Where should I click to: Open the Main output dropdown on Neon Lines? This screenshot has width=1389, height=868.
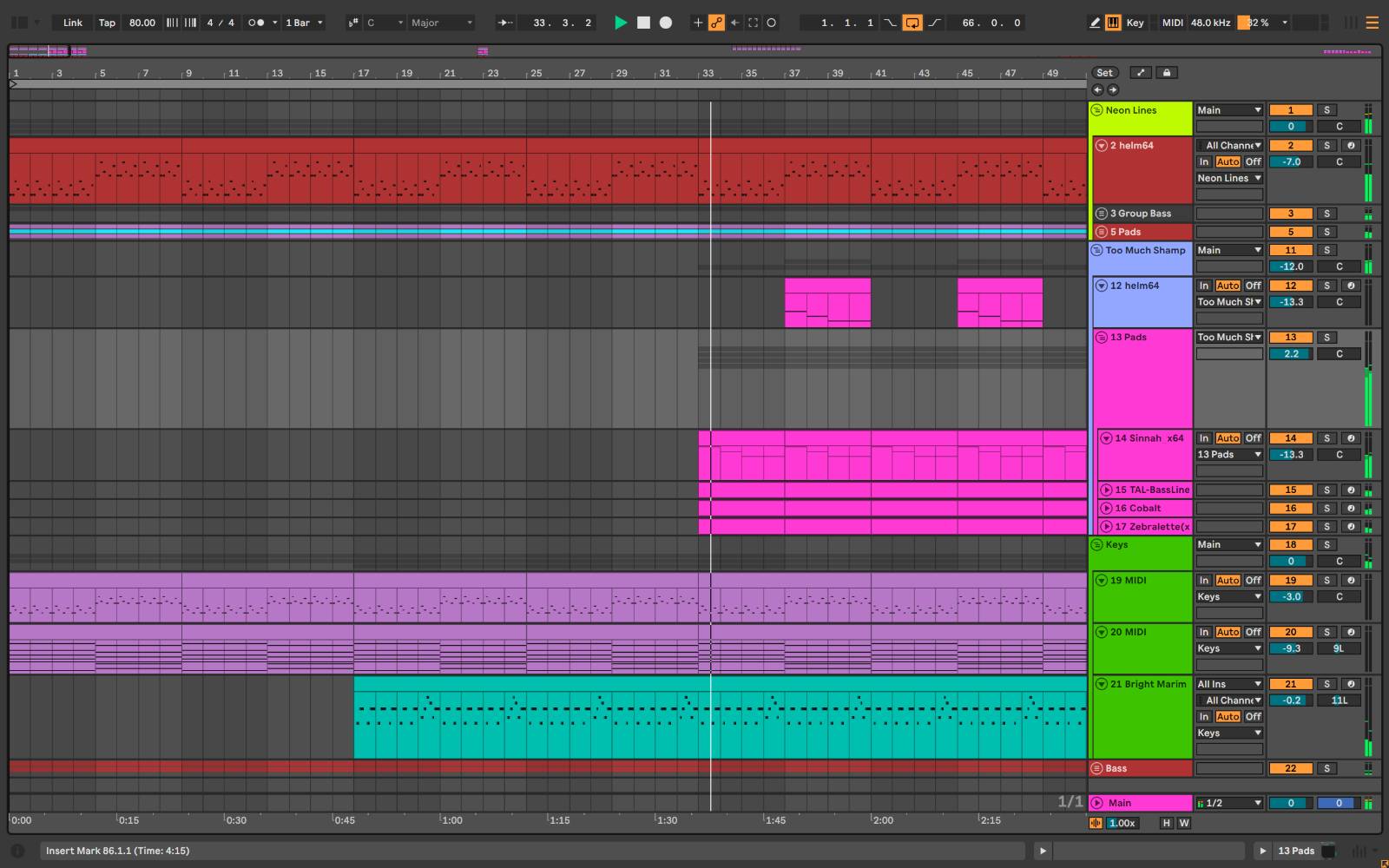(x=1228, y=109)
